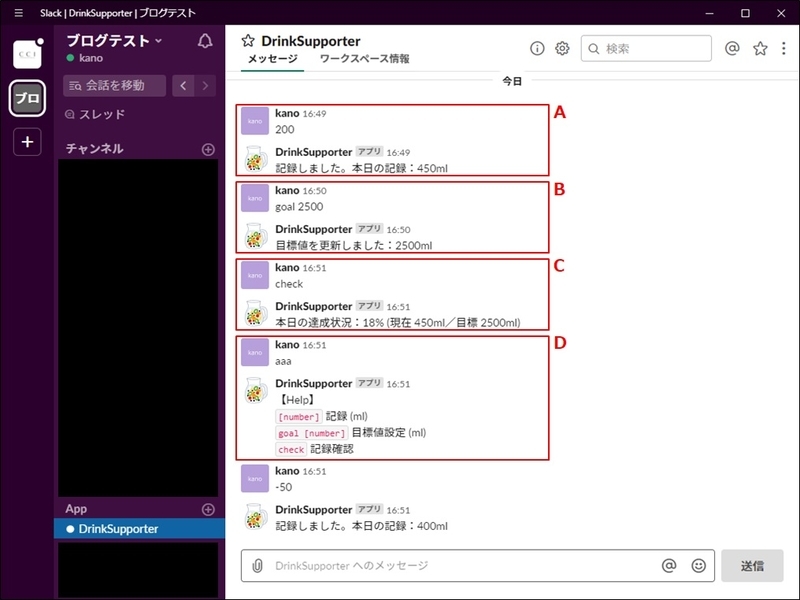Screen dimensions: 800x600
Task: Click the '-50' message text
Action: tap(284, 487)
